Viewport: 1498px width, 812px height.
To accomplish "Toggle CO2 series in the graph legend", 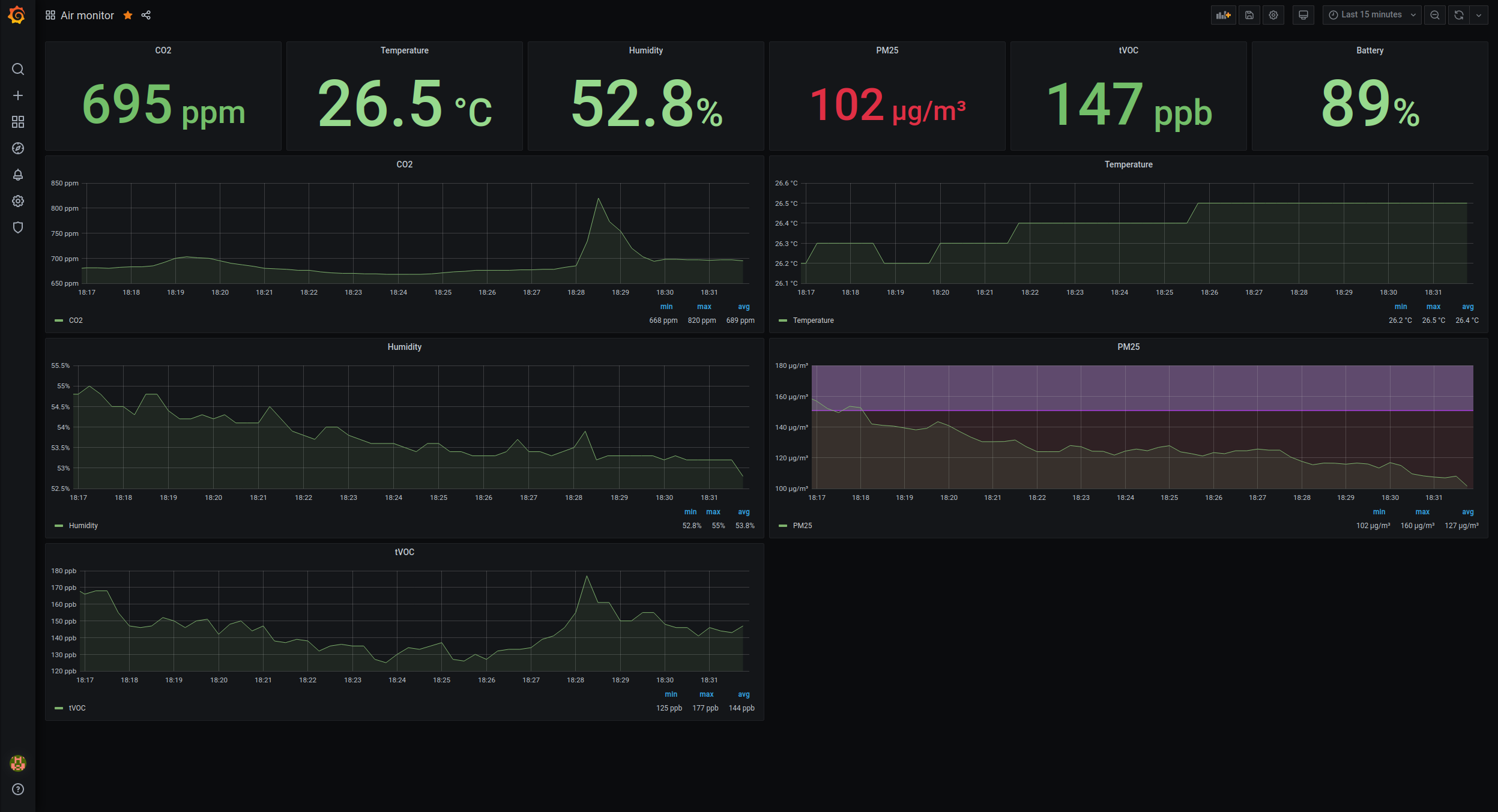I will pos(76,320).
